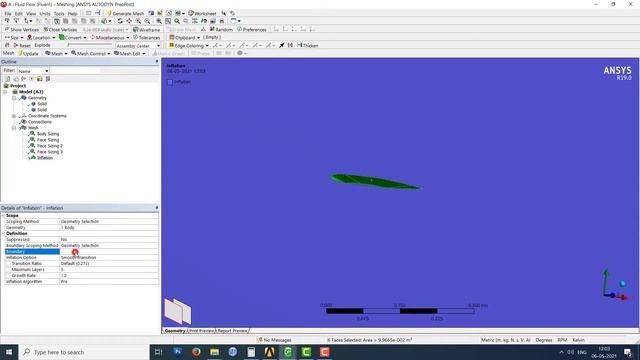Apply Random colors
Image resolution: width=640 pixels, height=360 pixels.
[x=221, y=29]
